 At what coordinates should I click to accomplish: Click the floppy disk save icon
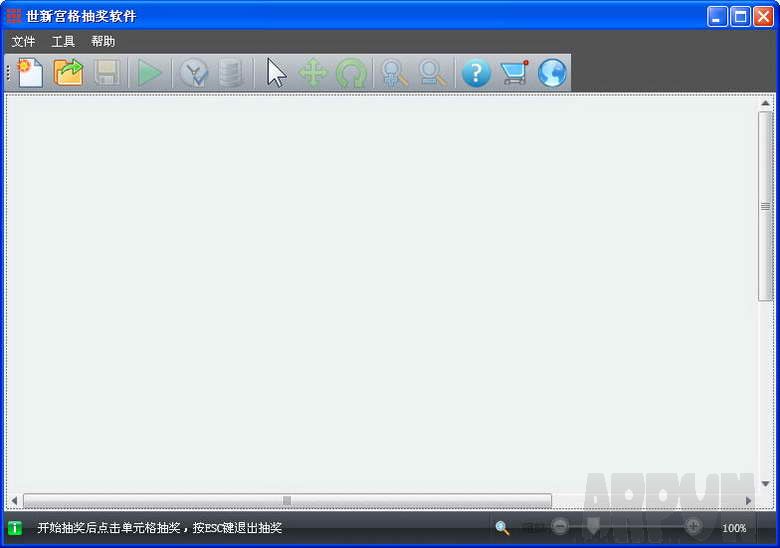pos(107,73)
